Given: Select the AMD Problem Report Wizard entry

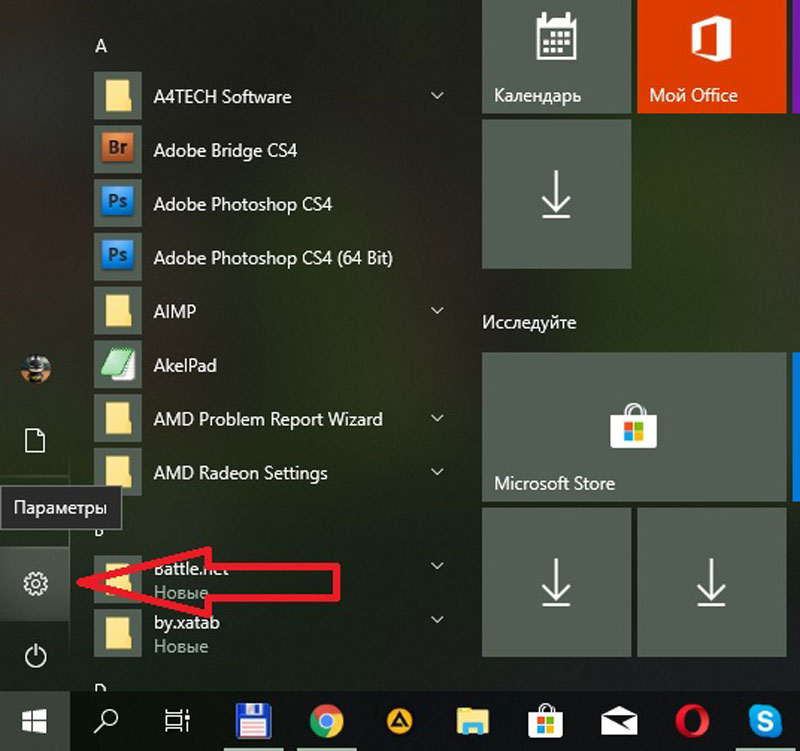Looking at the screenshot, I should tap(268, 419).
